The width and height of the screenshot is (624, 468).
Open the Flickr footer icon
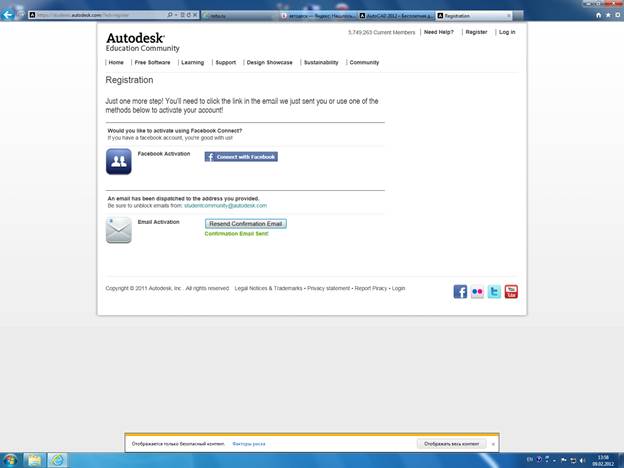coord(477,292)
